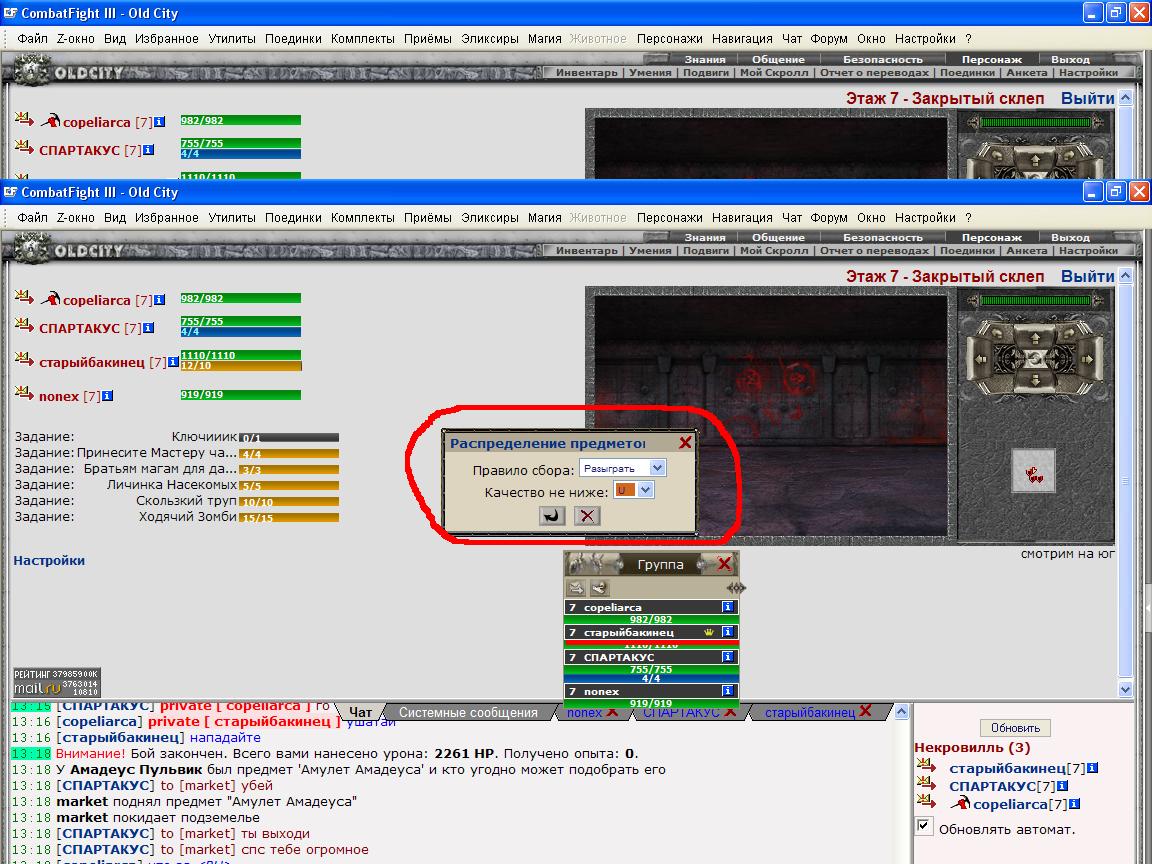The width and height of the screenshot is (1152, 864).
Task: Open Инвентарь in the front window's submenu
Action: (x=586, y=251)
